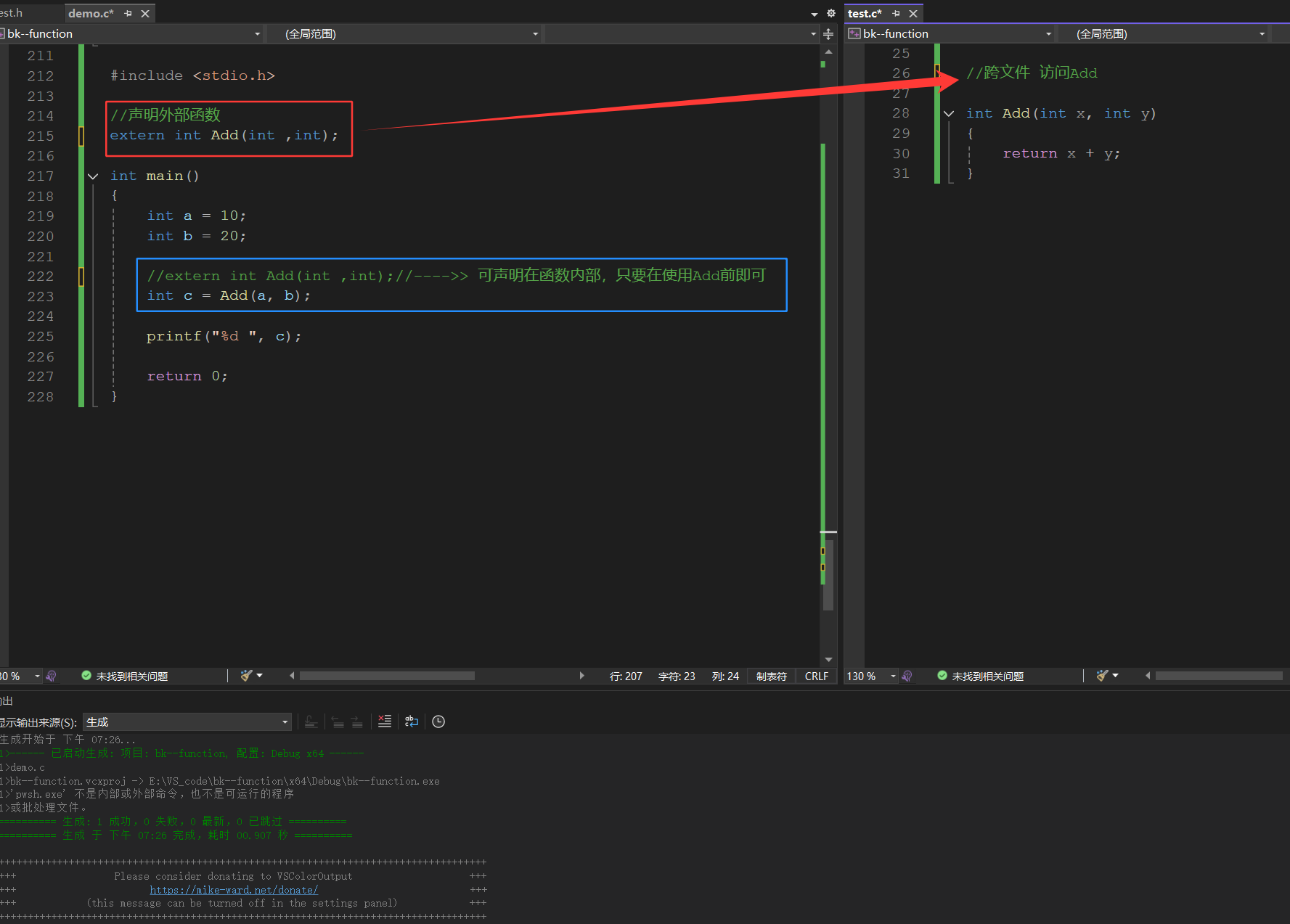Pin the test.c tab

[x=896, y=14]
